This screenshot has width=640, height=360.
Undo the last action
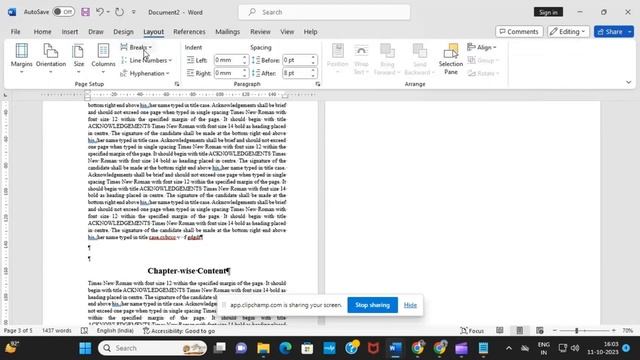click(100, 12)
